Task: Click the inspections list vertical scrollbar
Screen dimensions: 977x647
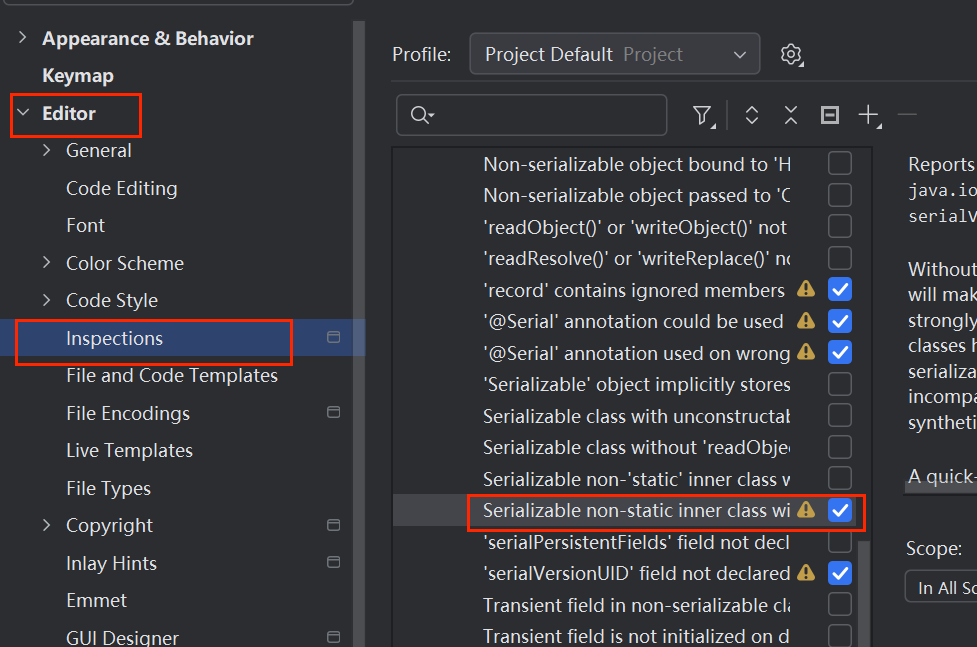Action: [x=863, y=592]
